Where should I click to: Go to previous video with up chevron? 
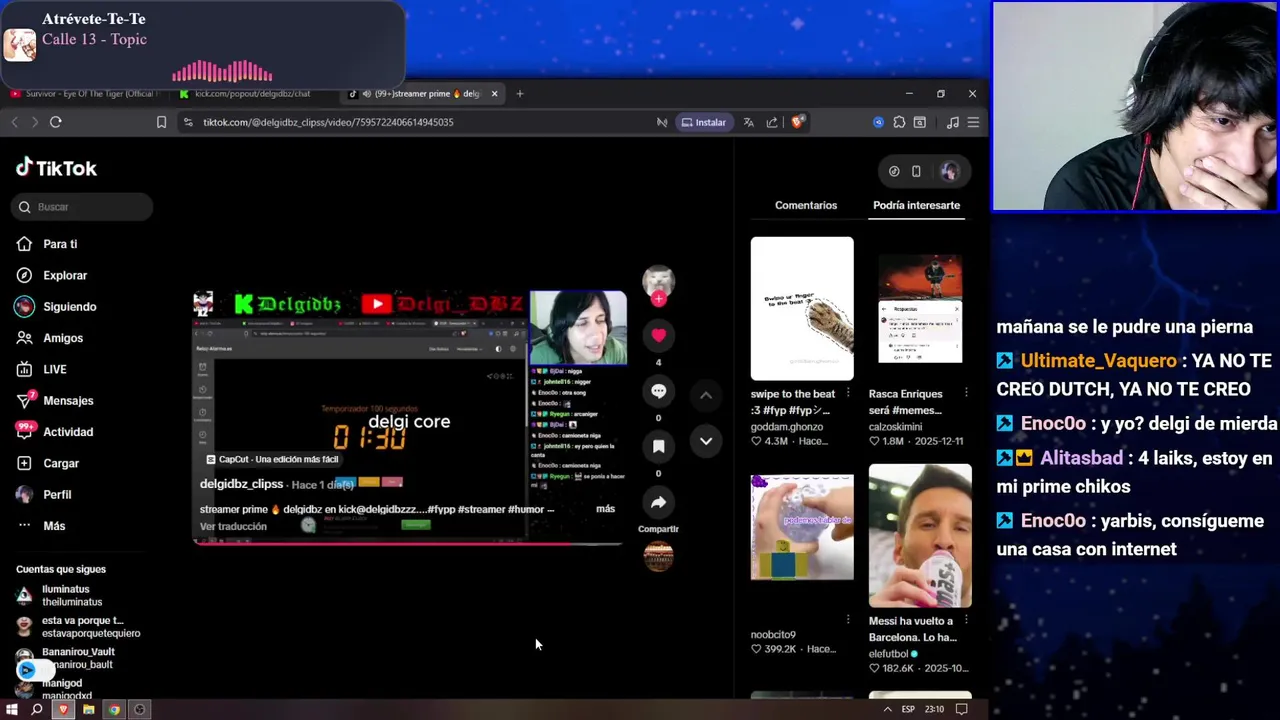pos(705,395)
